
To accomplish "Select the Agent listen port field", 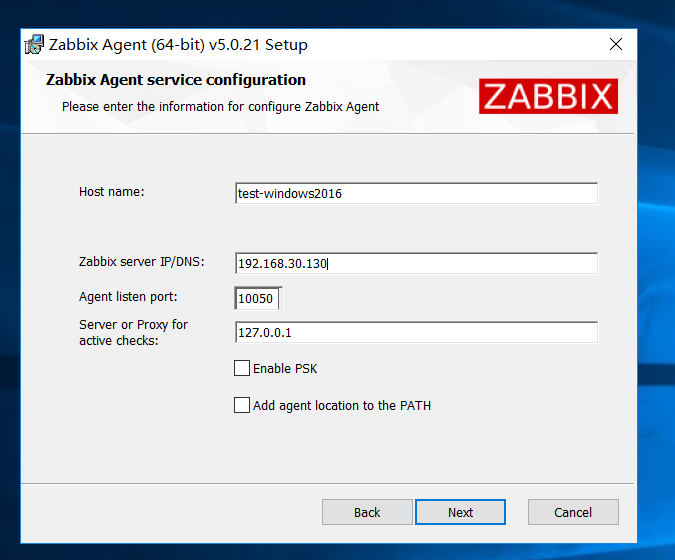I will 258,298.
